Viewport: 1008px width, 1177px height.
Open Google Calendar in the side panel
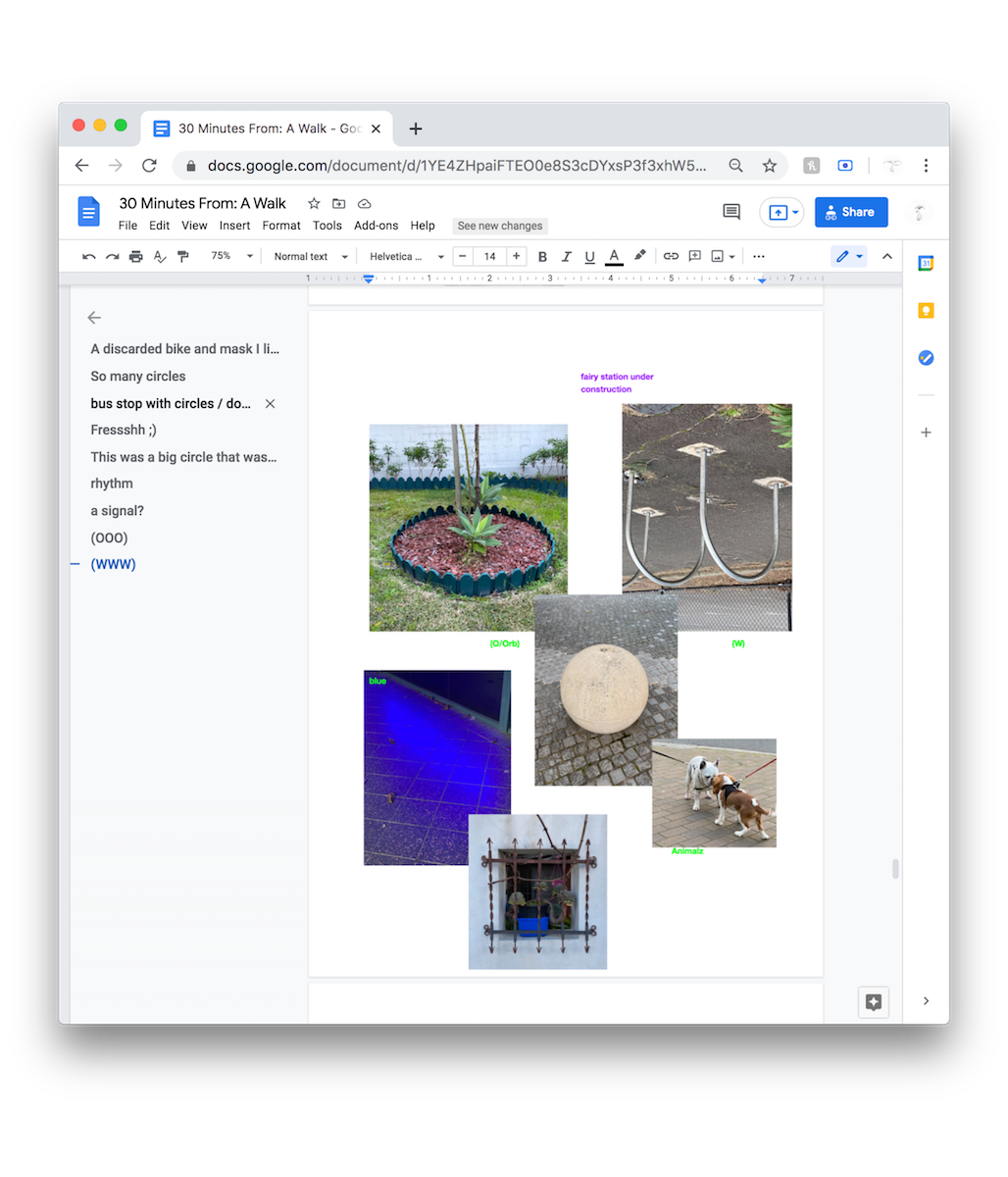point(926,263)
